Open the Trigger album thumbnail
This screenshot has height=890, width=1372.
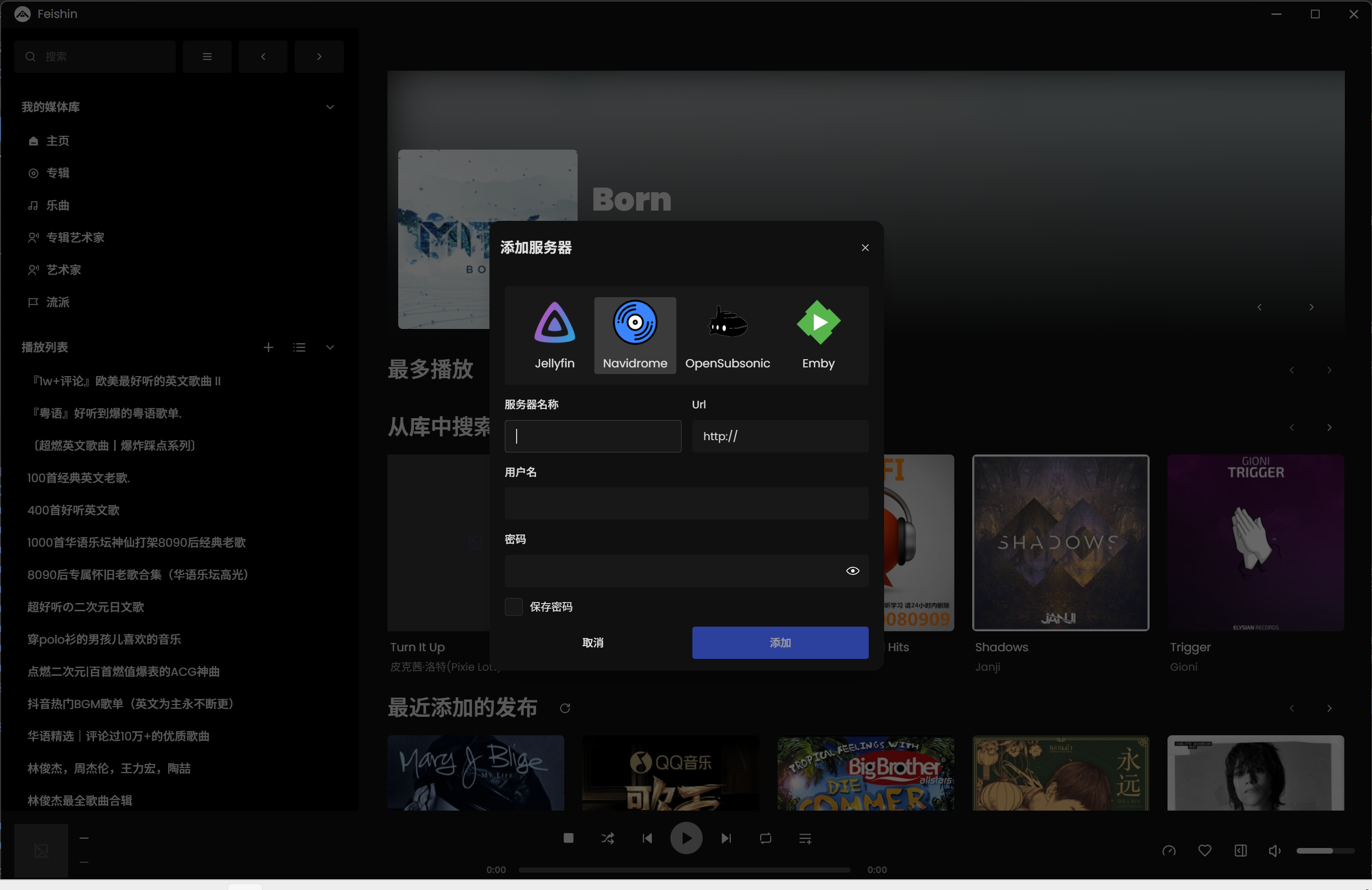pos(1256,543)
